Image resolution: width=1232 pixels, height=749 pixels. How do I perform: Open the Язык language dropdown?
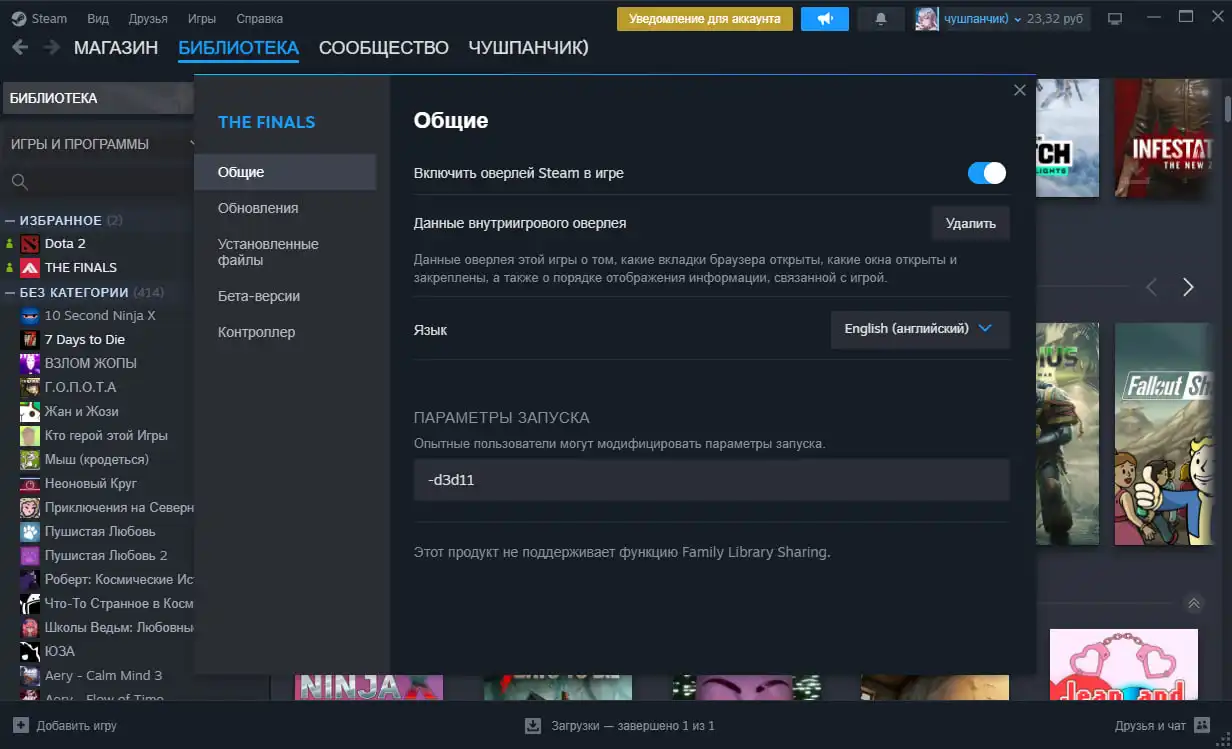coord(920,328)
